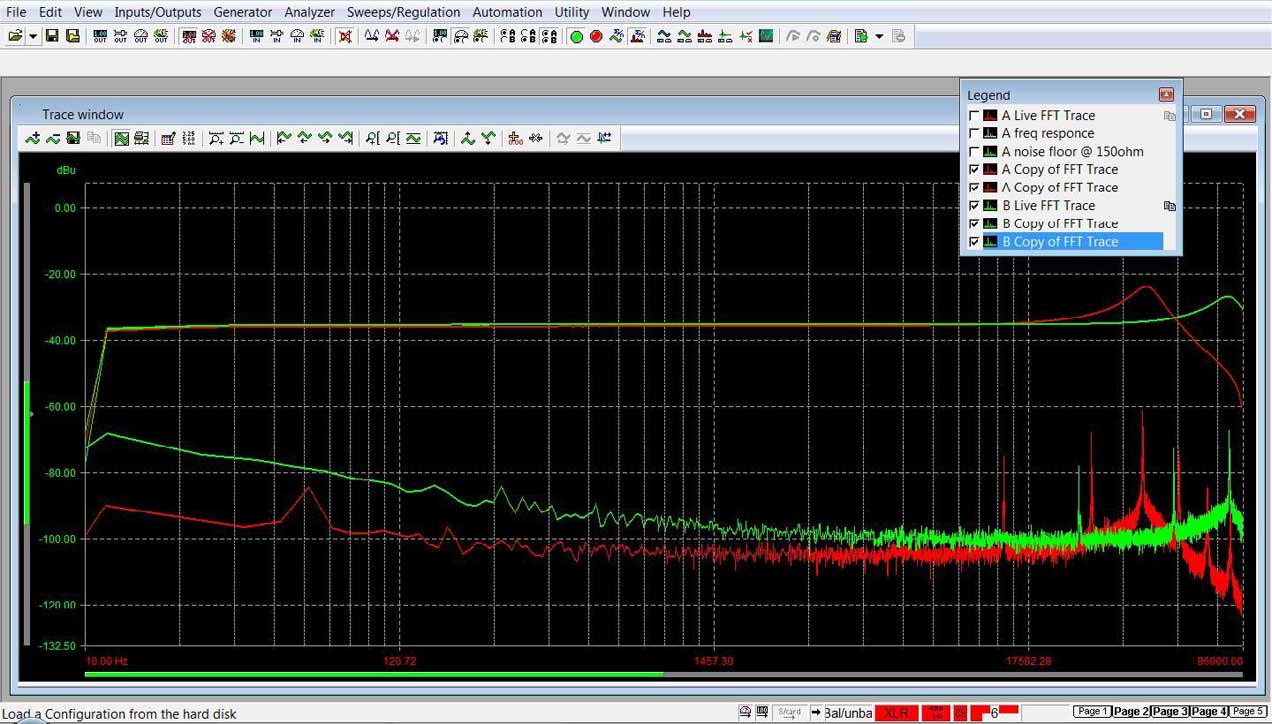
Task: Enable the A Live FFT Trace checkbox
Action: [x=975, y=116]
